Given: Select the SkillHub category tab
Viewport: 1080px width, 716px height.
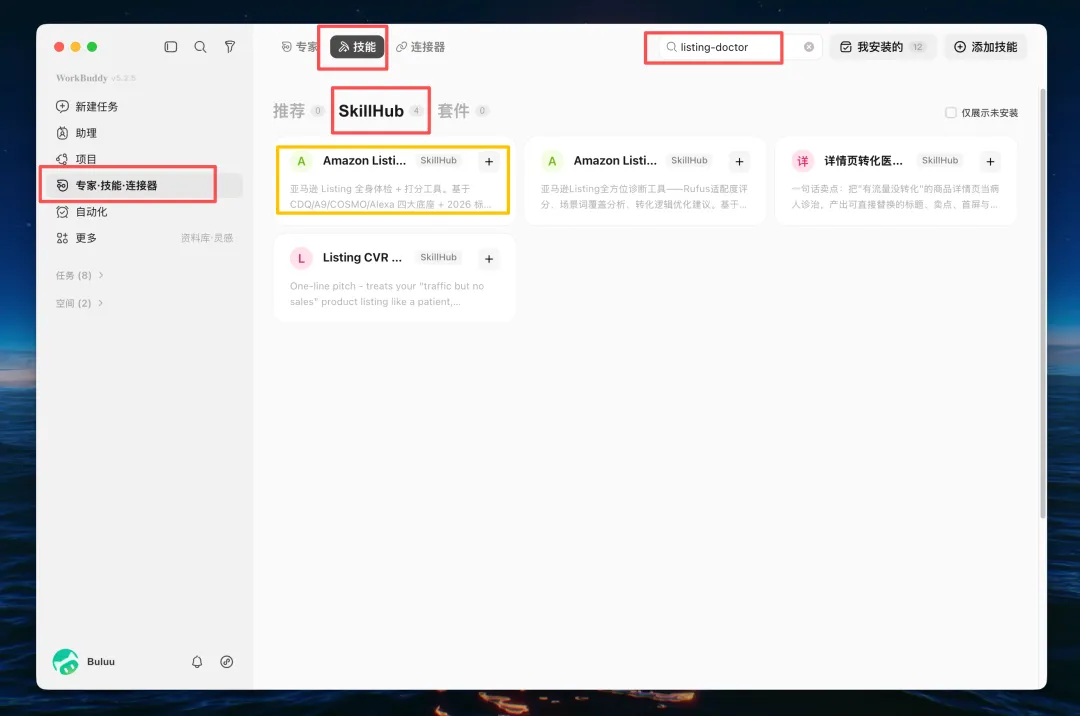Looking at the screenshot, I should coord(380,111).
